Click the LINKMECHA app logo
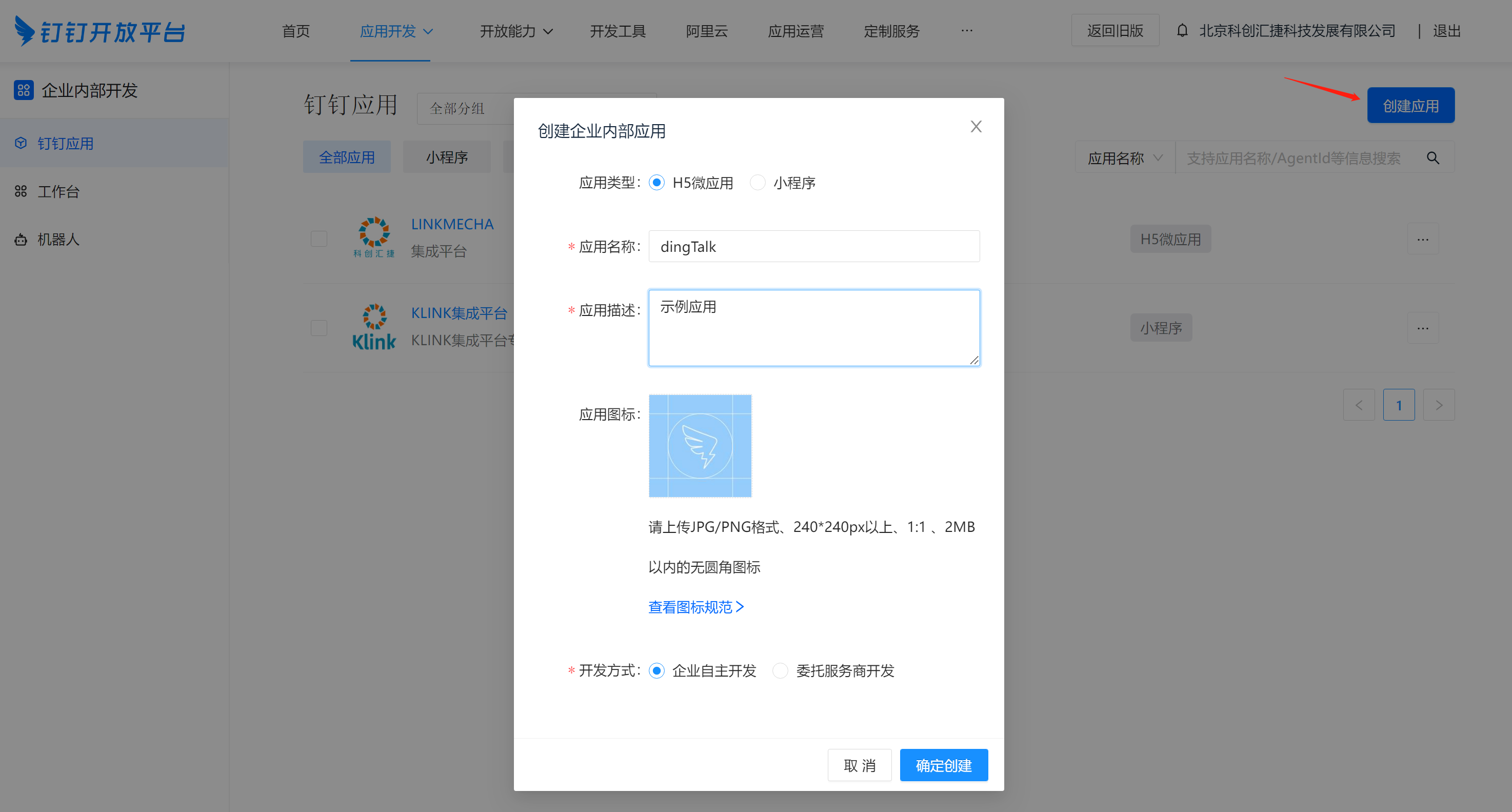The image size is (1512, 812). [374, 238]
